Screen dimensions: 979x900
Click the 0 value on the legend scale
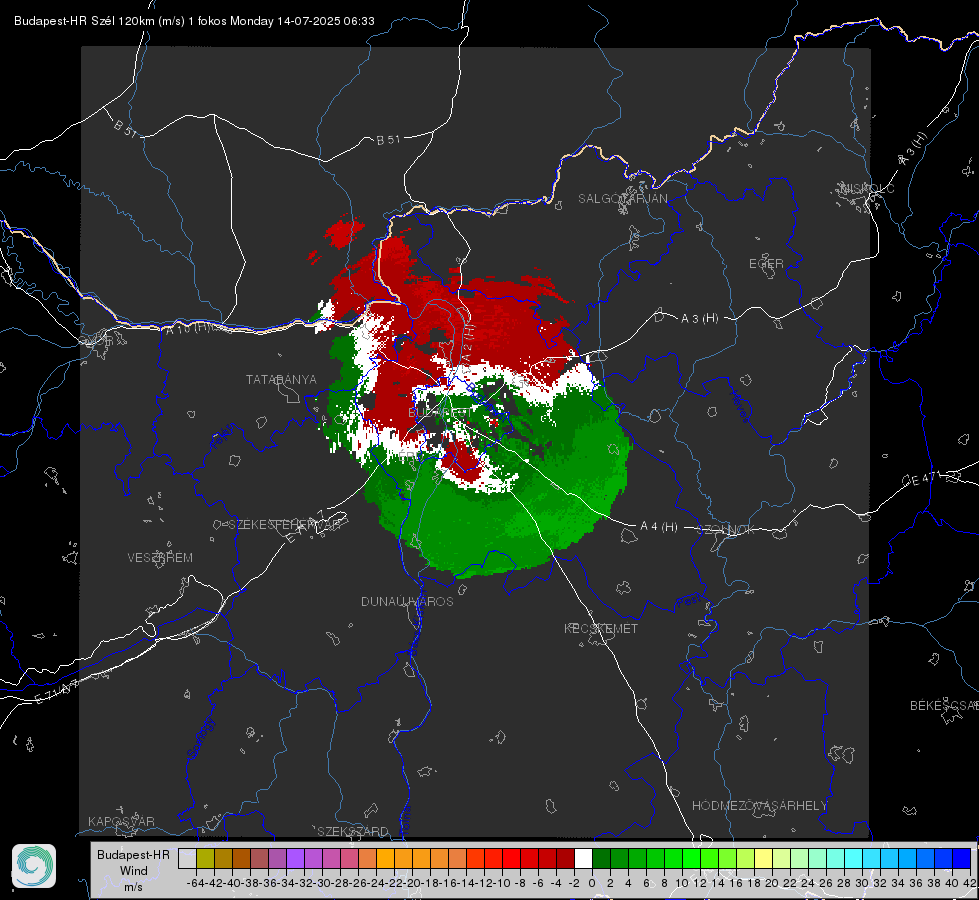[x=592, y=883]
